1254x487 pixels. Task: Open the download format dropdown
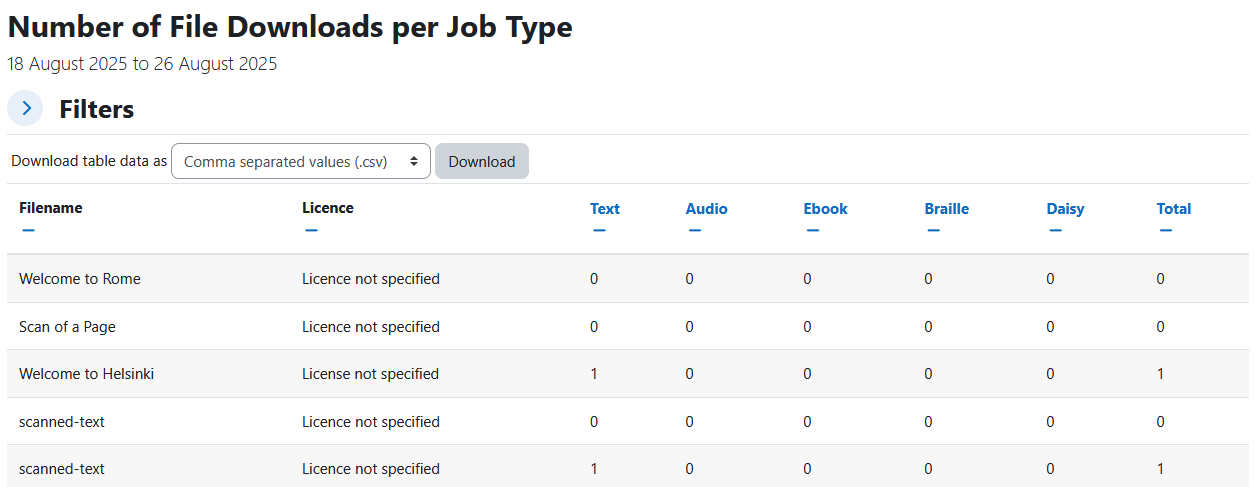click(x=301, y=161)
